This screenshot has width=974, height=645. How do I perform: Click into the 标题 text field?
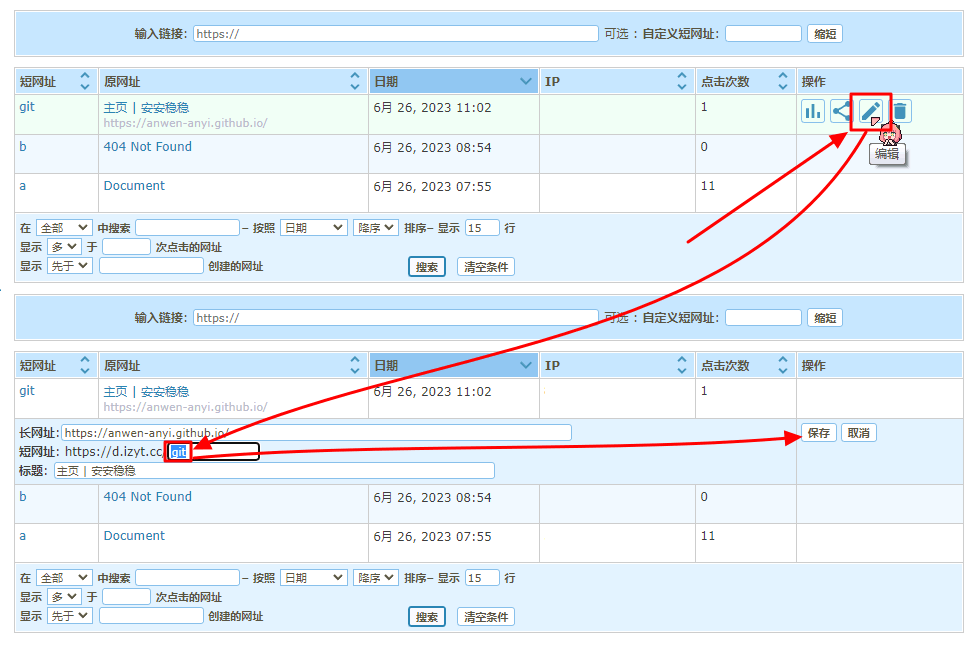coord(274,471)
